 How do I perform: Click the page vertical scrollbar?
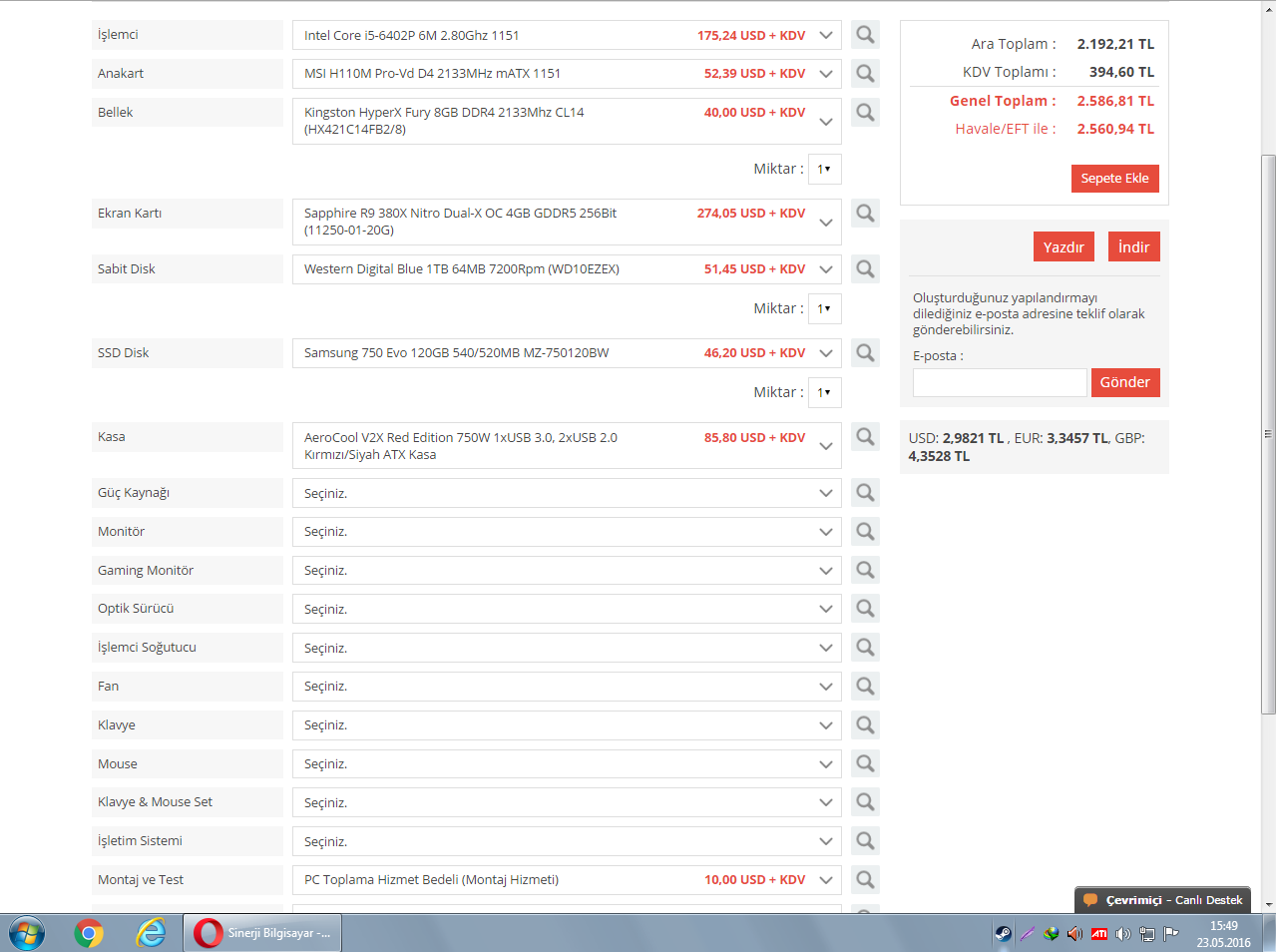point(1268,434)
